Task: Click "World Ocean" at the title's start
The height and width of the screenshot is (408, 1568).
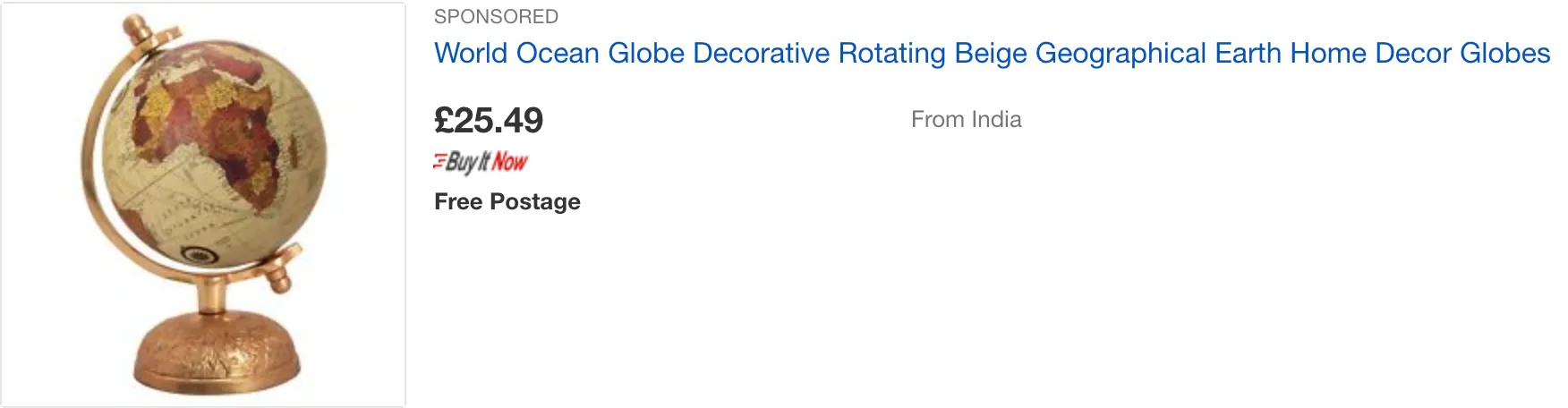Action: [516, 54]
